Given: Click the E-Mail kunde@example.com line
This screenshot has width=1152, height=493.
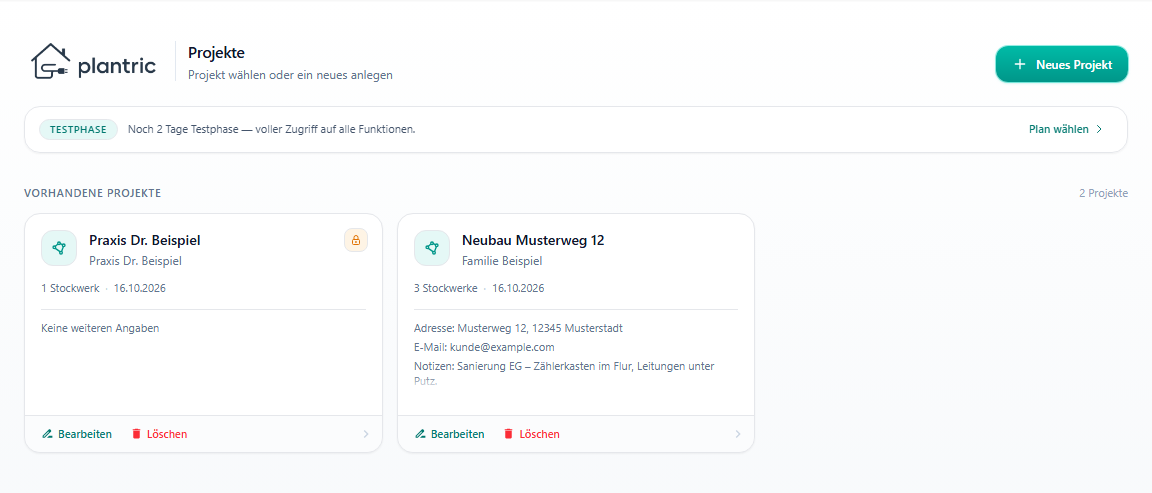Looking at the screenshot, I should click(x=484, y=348).
